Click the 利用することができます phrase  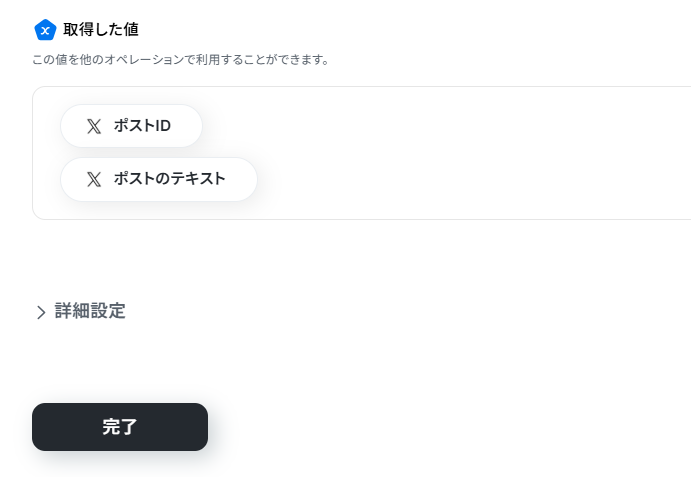pos(262,60)
